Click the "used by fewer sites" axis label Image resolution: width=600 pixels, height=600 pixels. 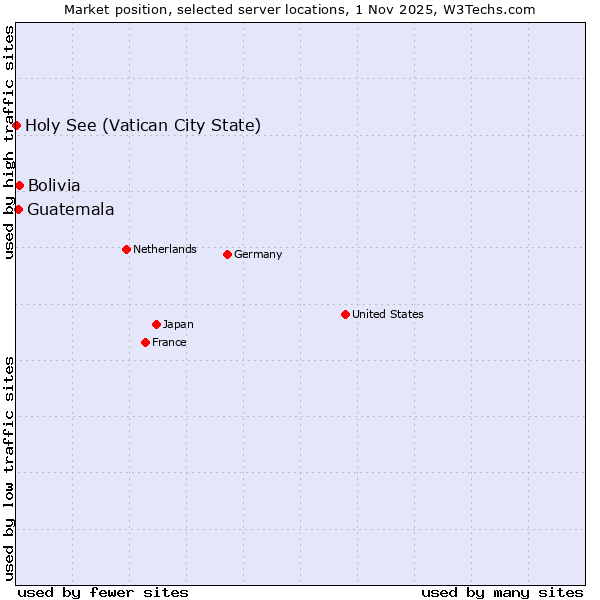coord(103,592)
